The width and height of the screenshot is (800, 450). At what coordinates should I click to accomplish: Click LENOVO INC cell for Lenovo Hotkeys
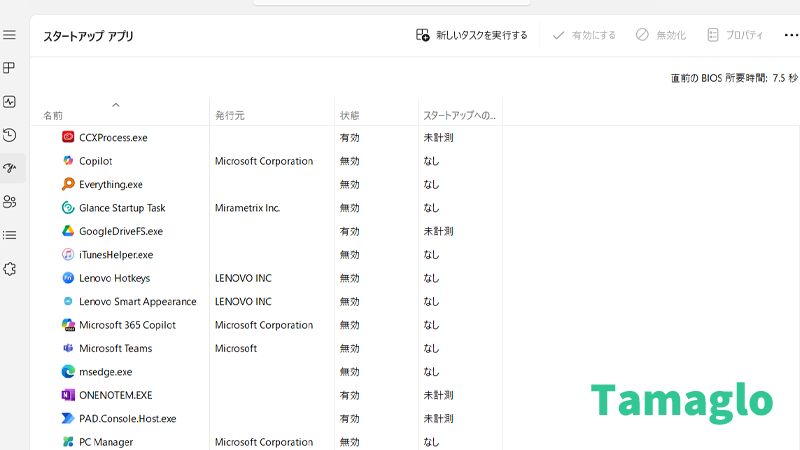tap(243, 279)
